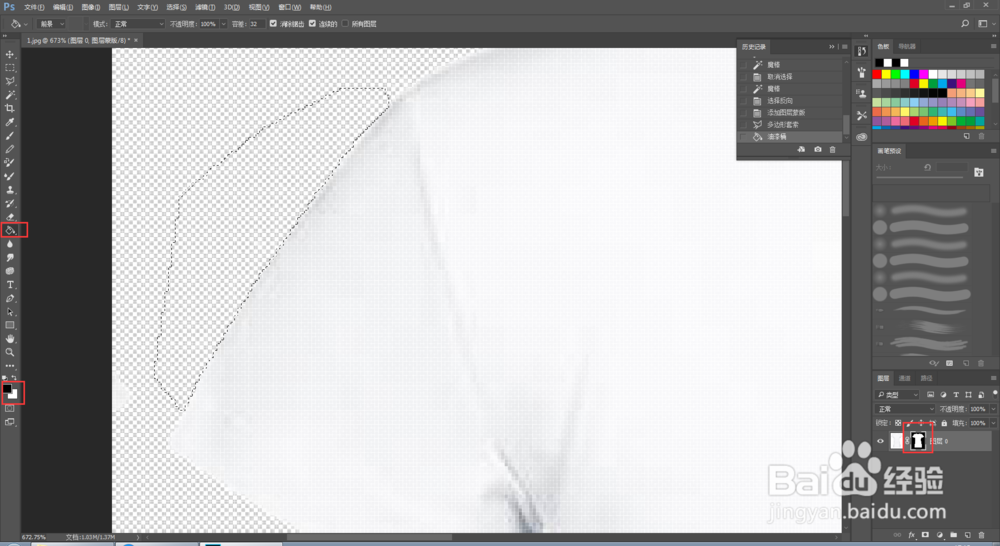Create new document from current History state
1000x546 pixels.
(802, 149)
